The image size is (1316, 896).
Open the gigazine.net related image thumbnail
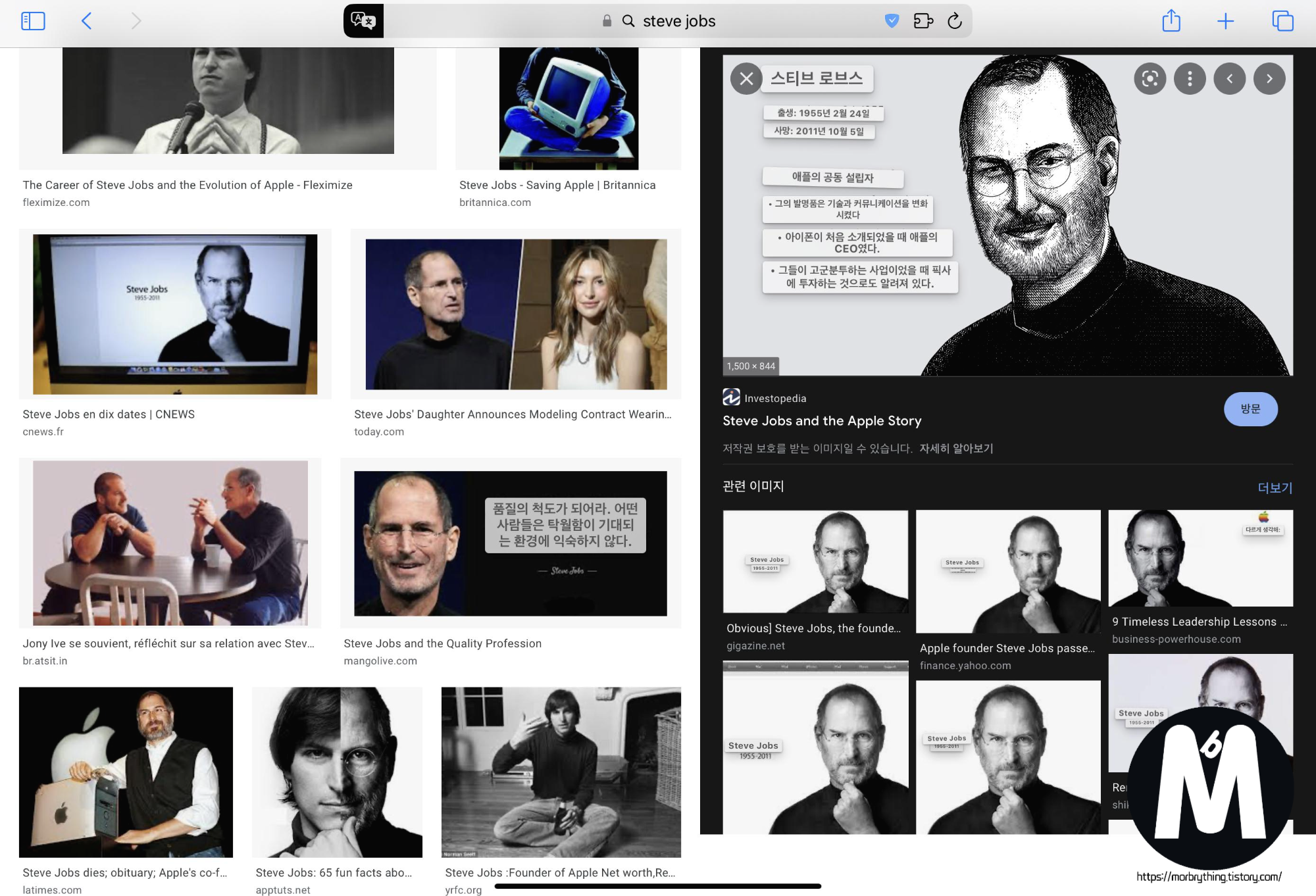[815, 561]
